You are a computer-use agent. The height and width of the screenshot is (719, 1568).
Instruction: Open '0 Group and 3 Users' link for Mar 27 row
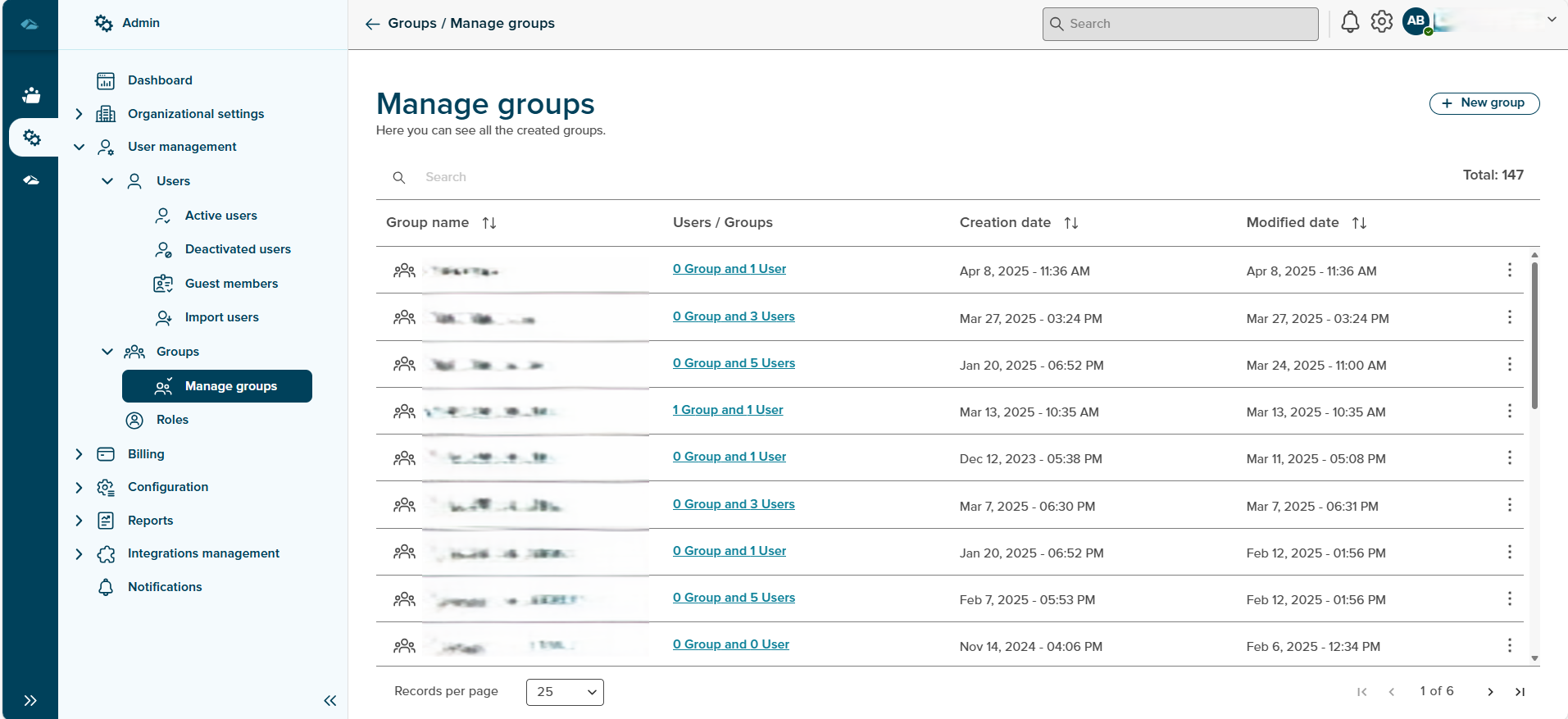pyautogui.click(x=734, y=316)
